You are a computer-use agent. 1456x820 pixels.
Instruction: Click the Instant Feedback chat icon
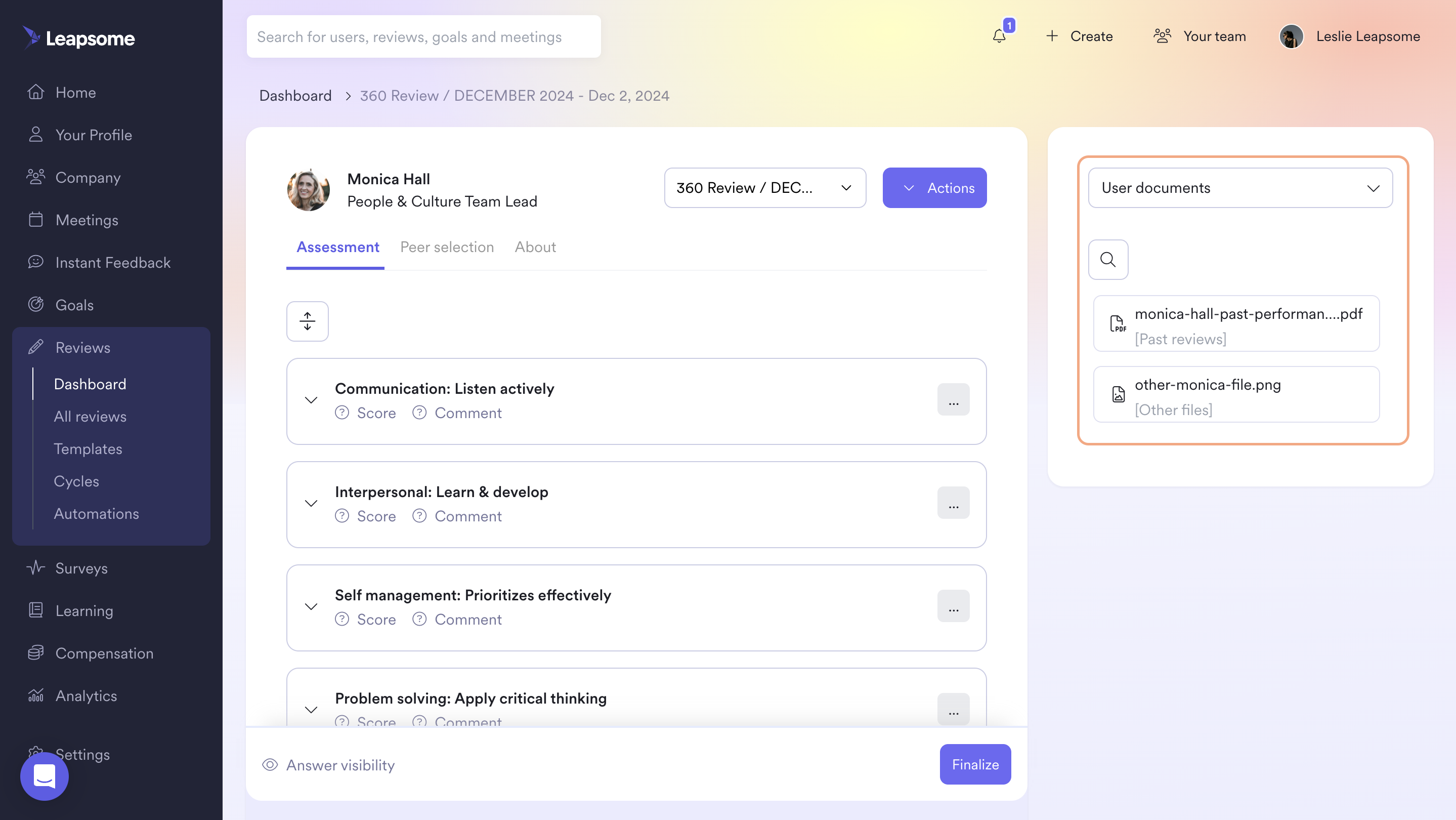point(35,262)
